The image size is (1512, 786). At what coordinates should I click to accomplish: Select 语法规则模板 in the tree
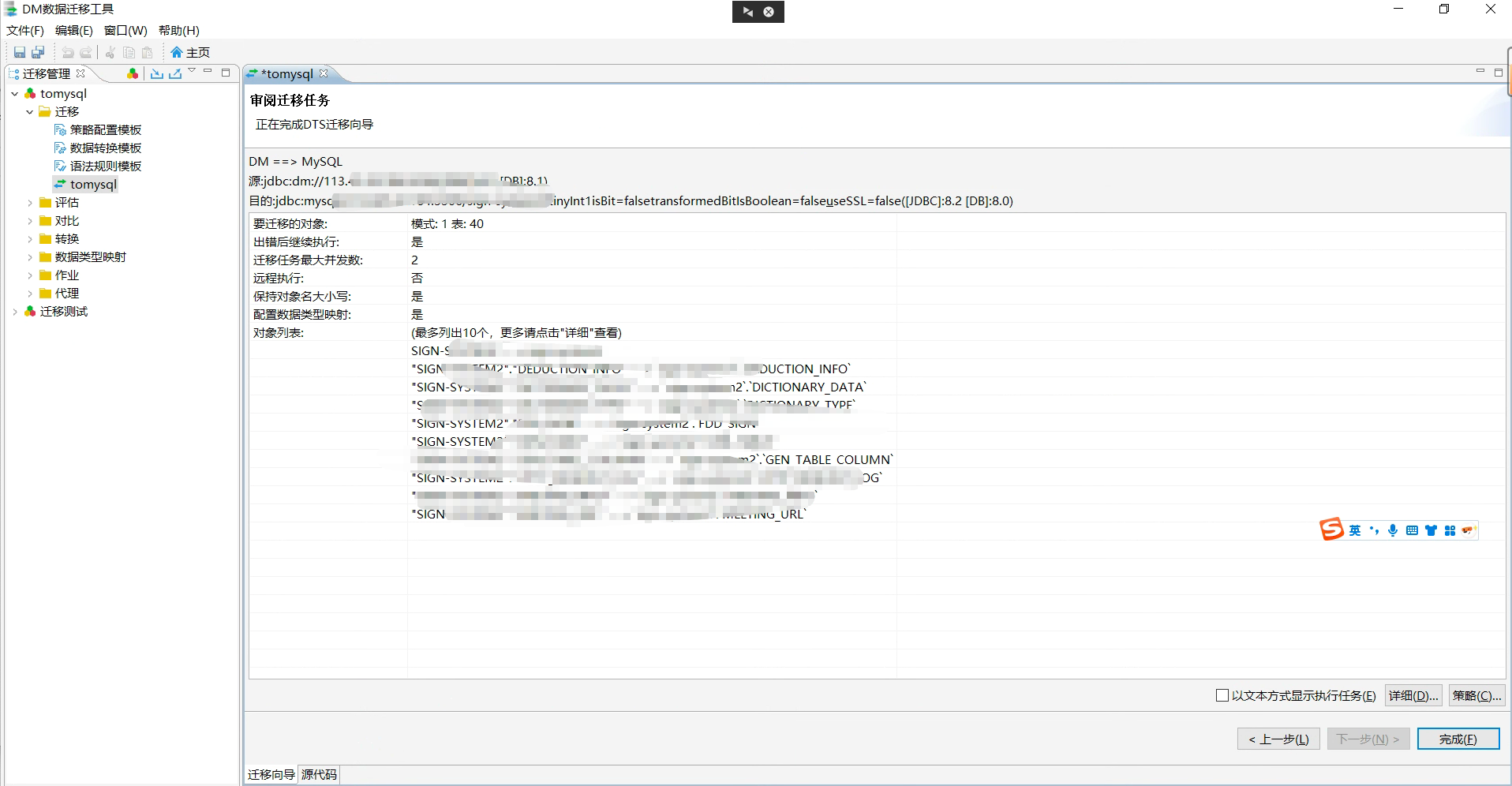[106, 167]
